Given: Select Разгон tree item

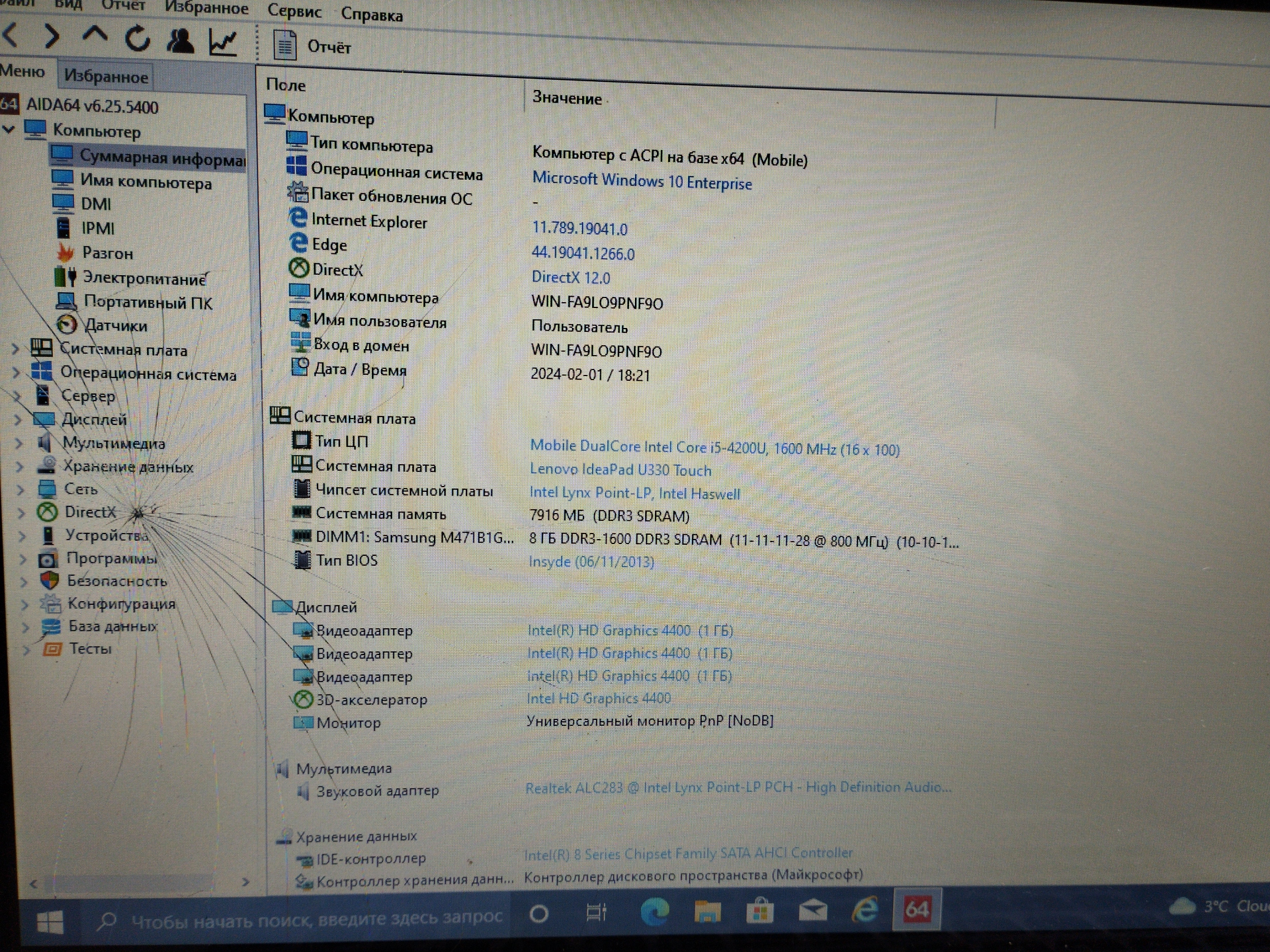Looking at the screenshot, I should coord(95,253).
